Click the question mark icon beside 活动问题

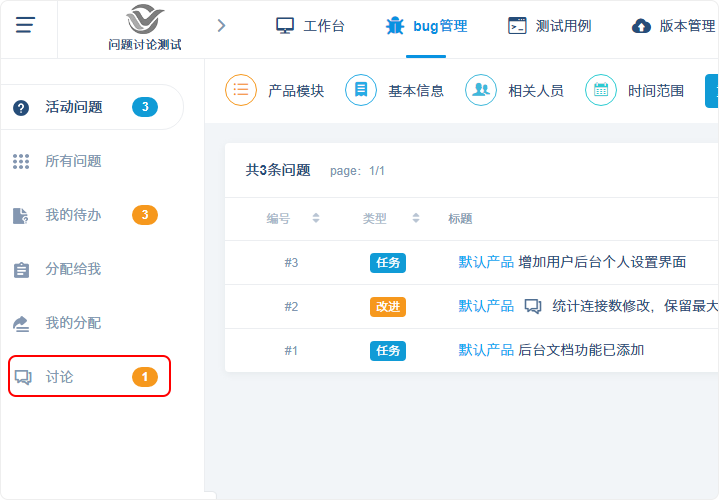21,108
